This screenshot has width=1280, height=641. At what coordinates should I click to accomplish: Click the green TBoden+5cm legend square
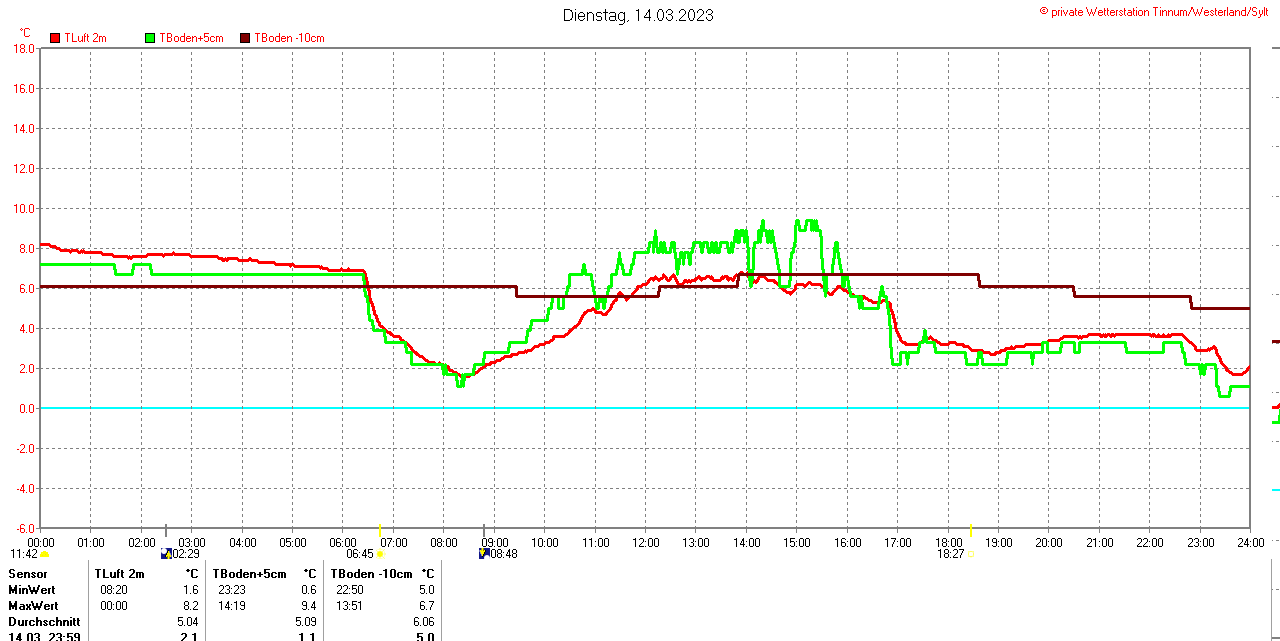tap(150, 38)
